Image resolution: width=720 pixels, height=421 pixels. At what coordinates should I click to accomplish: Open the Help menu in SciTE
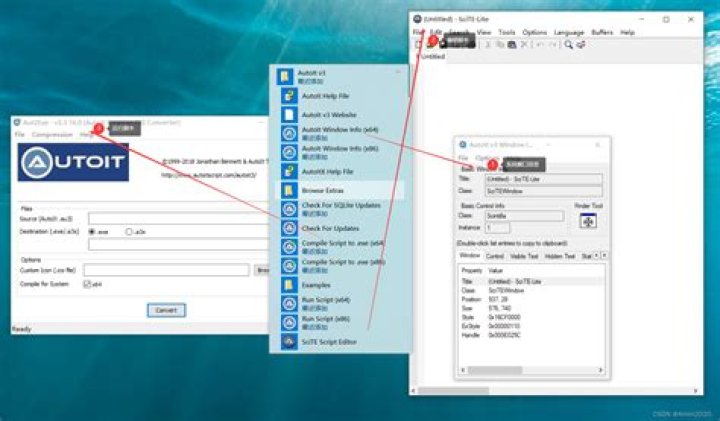(627, 32)
